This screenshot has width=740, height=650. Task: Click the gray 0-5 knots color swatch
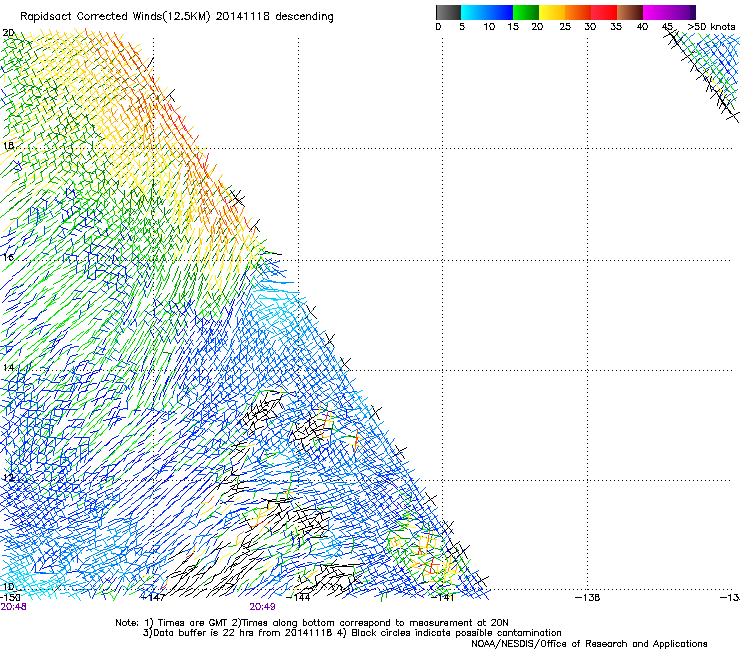coord(448,12)
